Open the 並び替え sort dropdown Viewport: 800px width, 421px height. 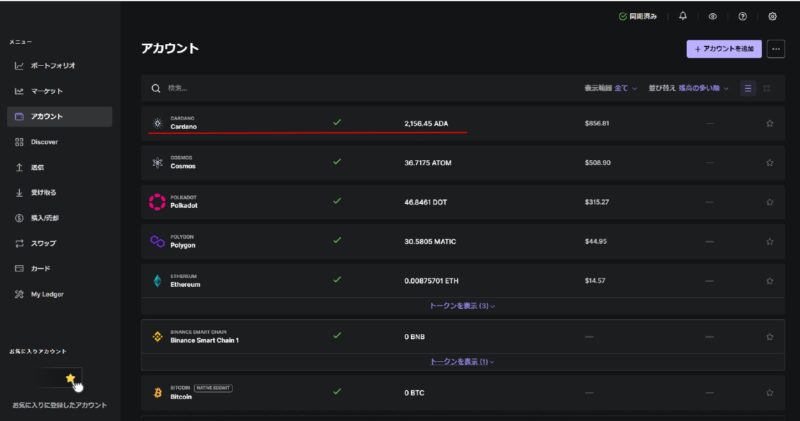(688, 88)
